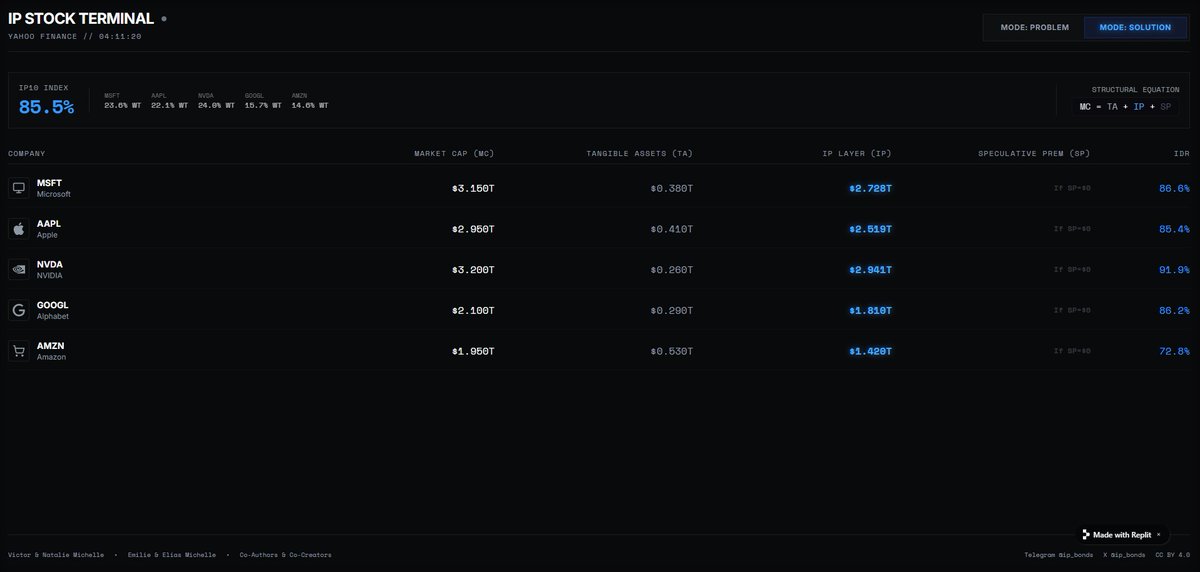Click the MARKET CAP (MC) column header

coord(454,154)
